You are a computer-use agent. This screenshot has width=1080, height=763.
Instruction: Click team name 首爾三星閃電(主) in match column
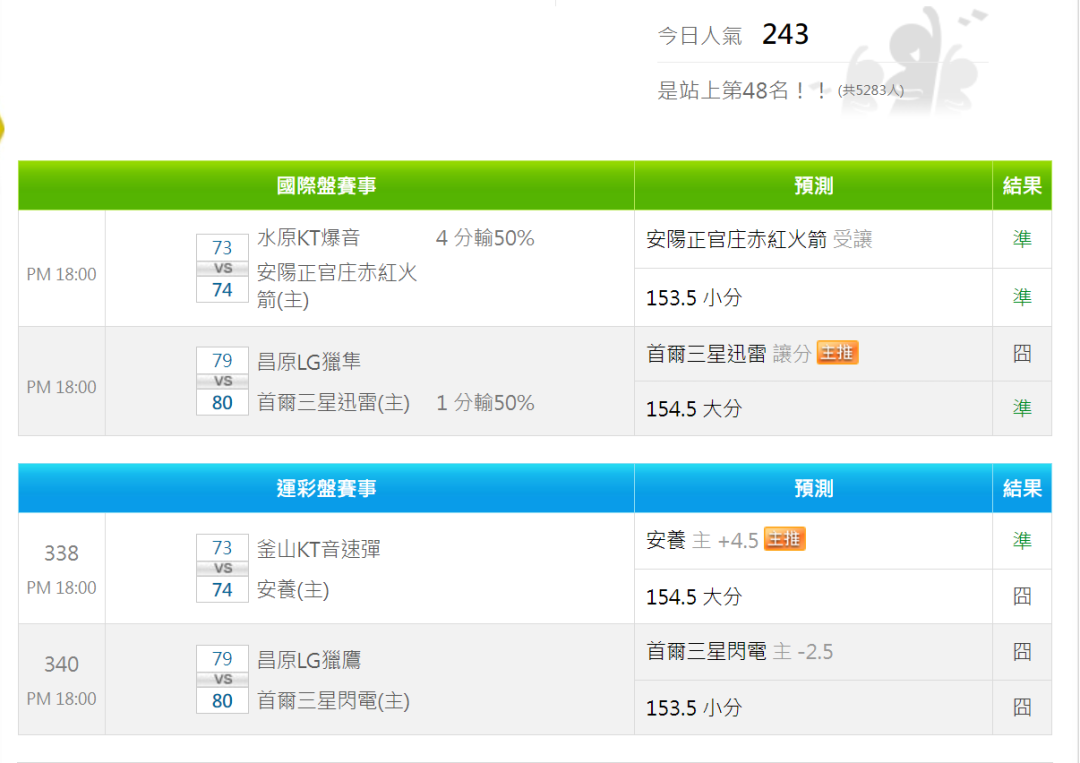pyautogui.click(x=333, y=702)
